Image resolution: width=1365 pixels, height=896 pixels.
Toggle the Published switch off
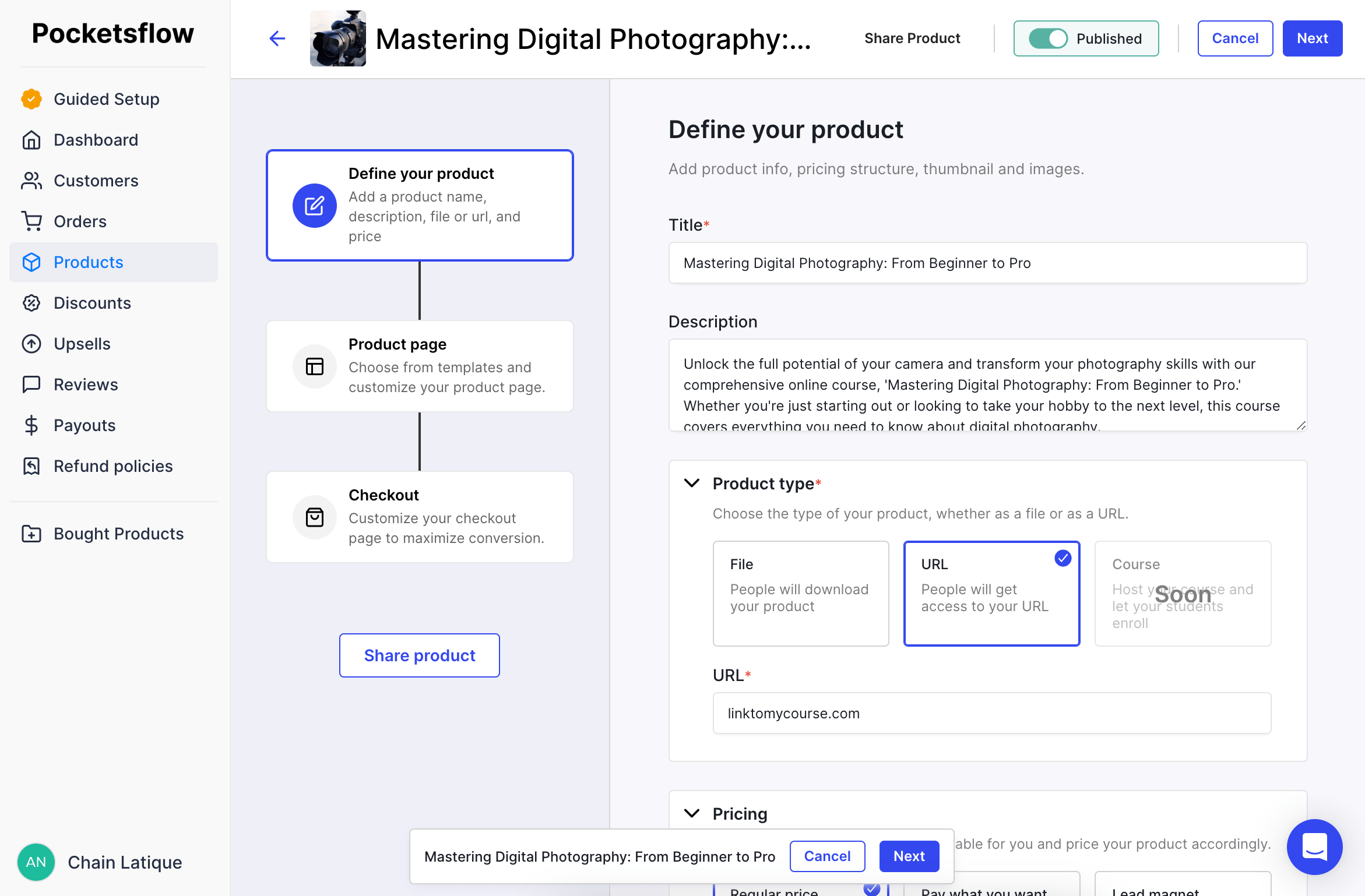coord(1048,38)
